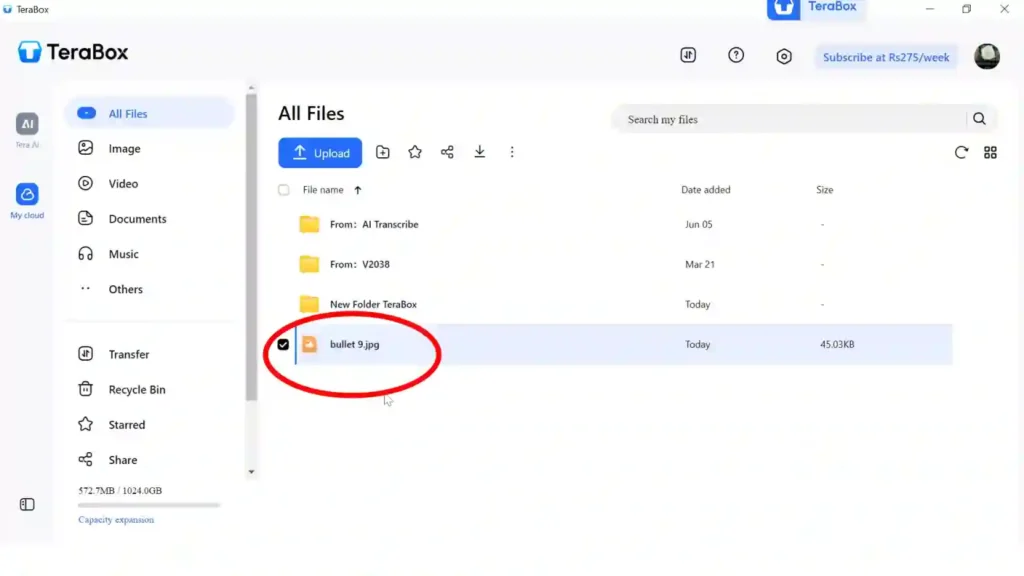Select the My cloud sidebar icon
This screenshot has height=576, width=1024.
point(27,194)
